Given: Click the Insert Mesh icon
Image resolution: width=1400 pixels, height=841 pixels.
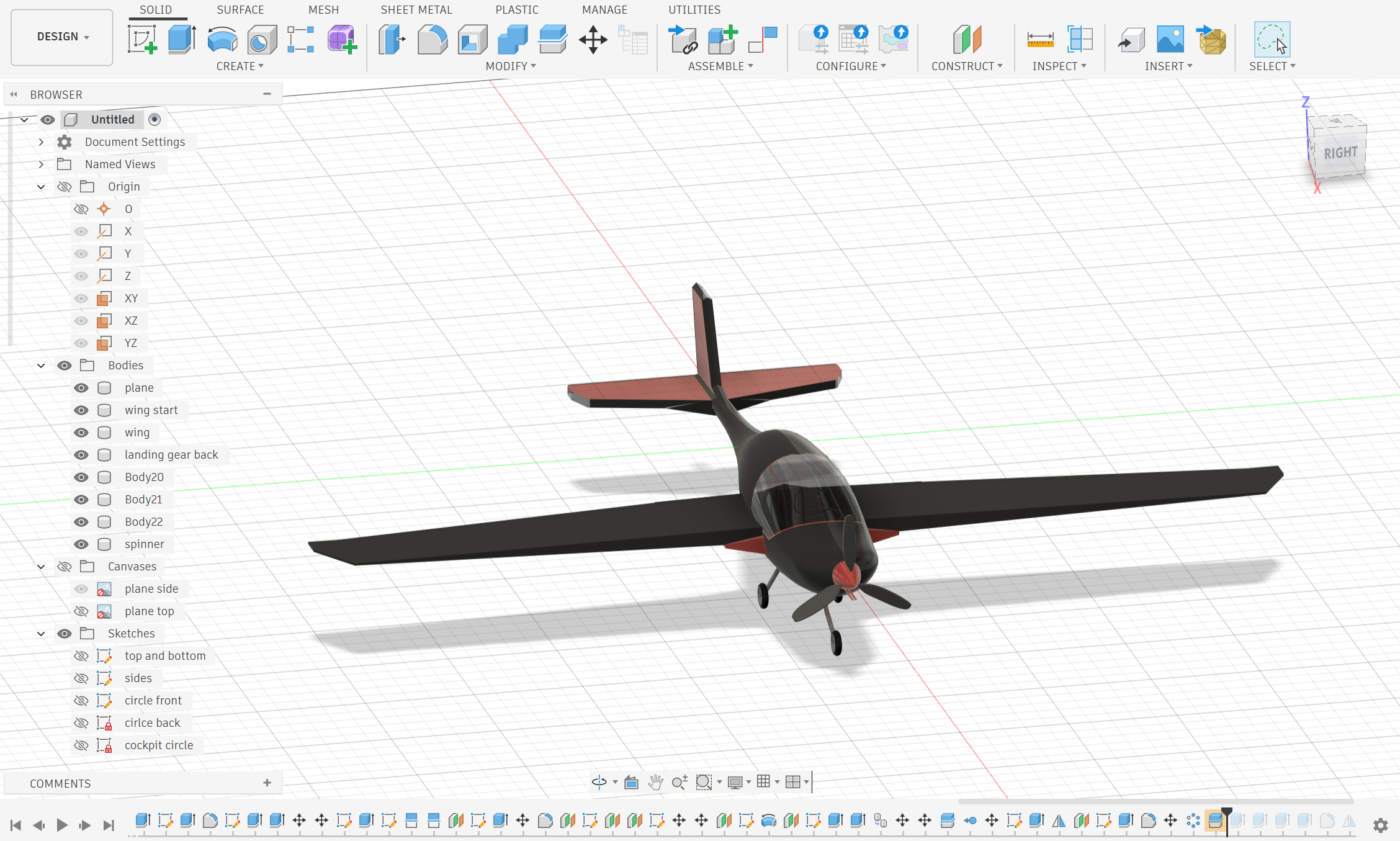Looking at the screenshot, I should (x=1211, y=40).
